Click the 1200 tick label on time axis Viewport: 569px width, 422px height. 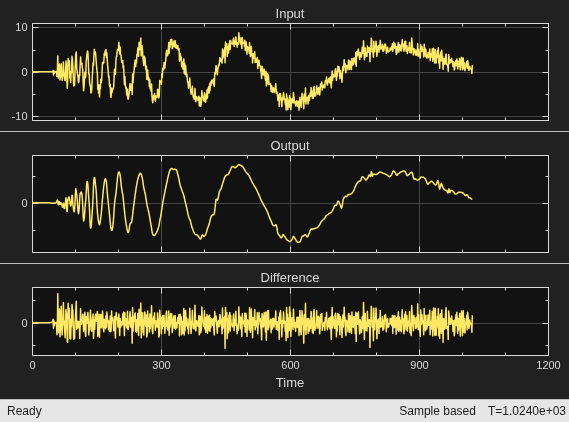tap(548, 365)
